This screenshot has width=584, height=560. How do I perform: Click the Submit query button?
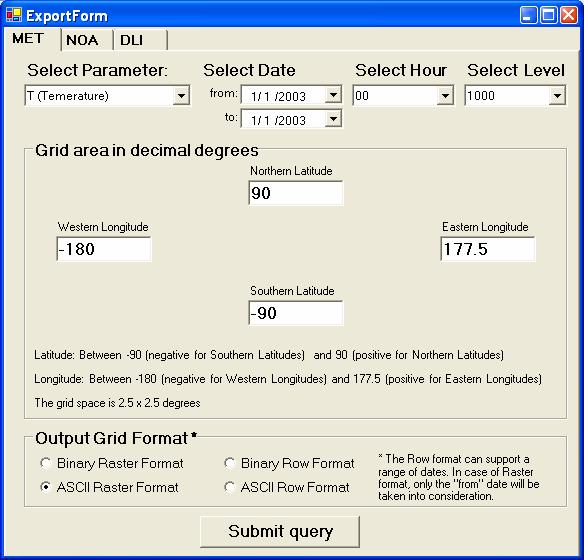[x=280, y=531]
